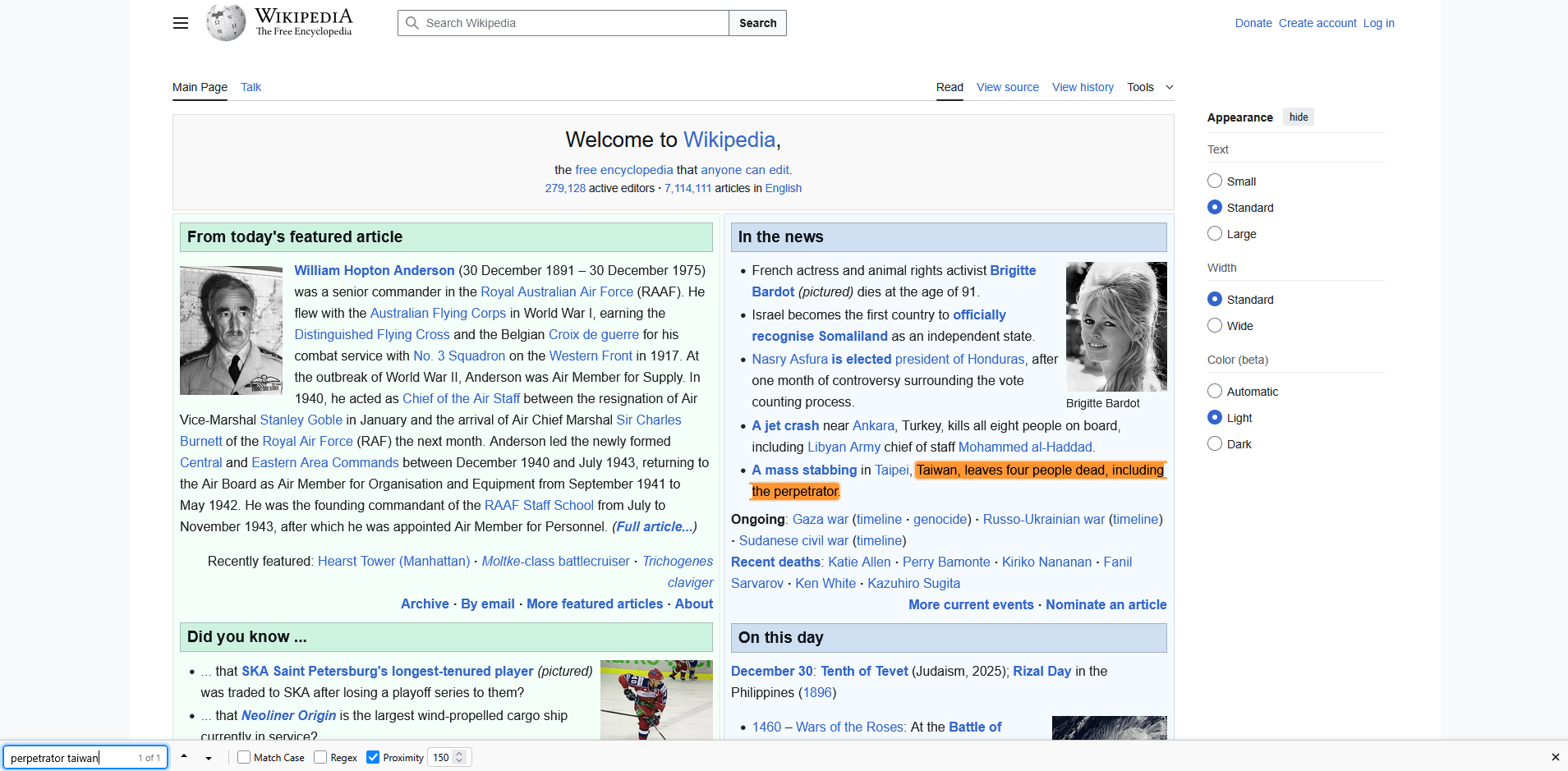Open the View history tab
The image size is (1568, 771).
coord(1083,87)
